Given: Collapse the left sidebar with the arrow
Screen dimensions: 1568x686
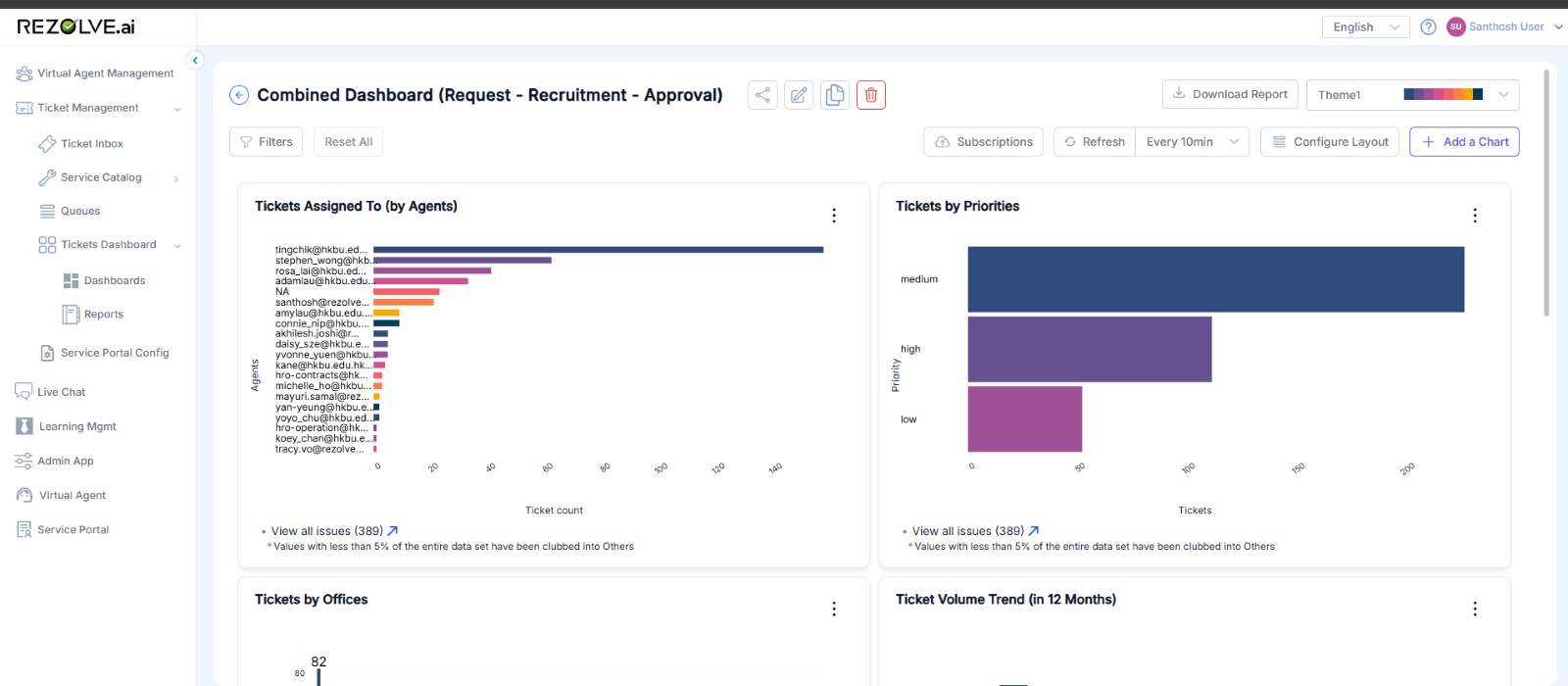Looking at the screenshot, I should coord(195,61).
